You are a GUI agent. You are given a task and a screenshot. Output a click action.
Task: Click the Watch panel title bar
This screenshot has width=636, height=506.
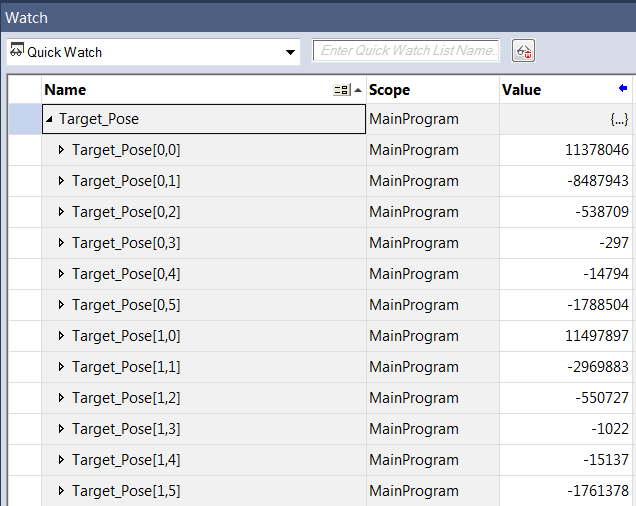click(318, 18)
